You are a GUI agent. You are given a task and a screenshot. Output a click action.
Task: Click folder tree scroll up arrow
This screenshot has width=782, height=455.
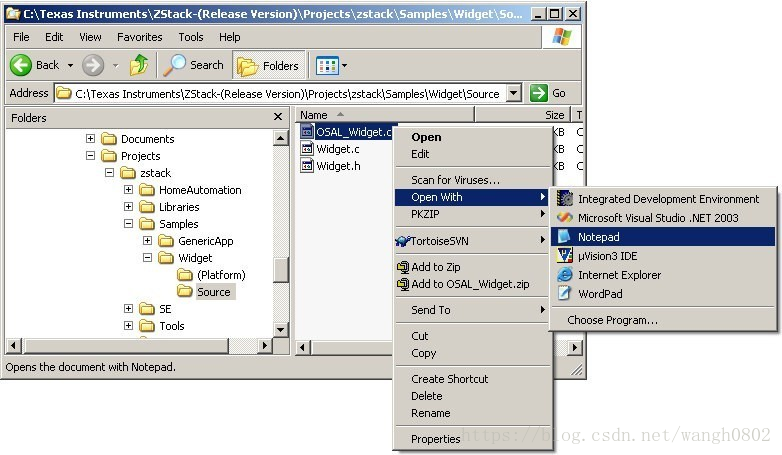(x=281, y=138)
